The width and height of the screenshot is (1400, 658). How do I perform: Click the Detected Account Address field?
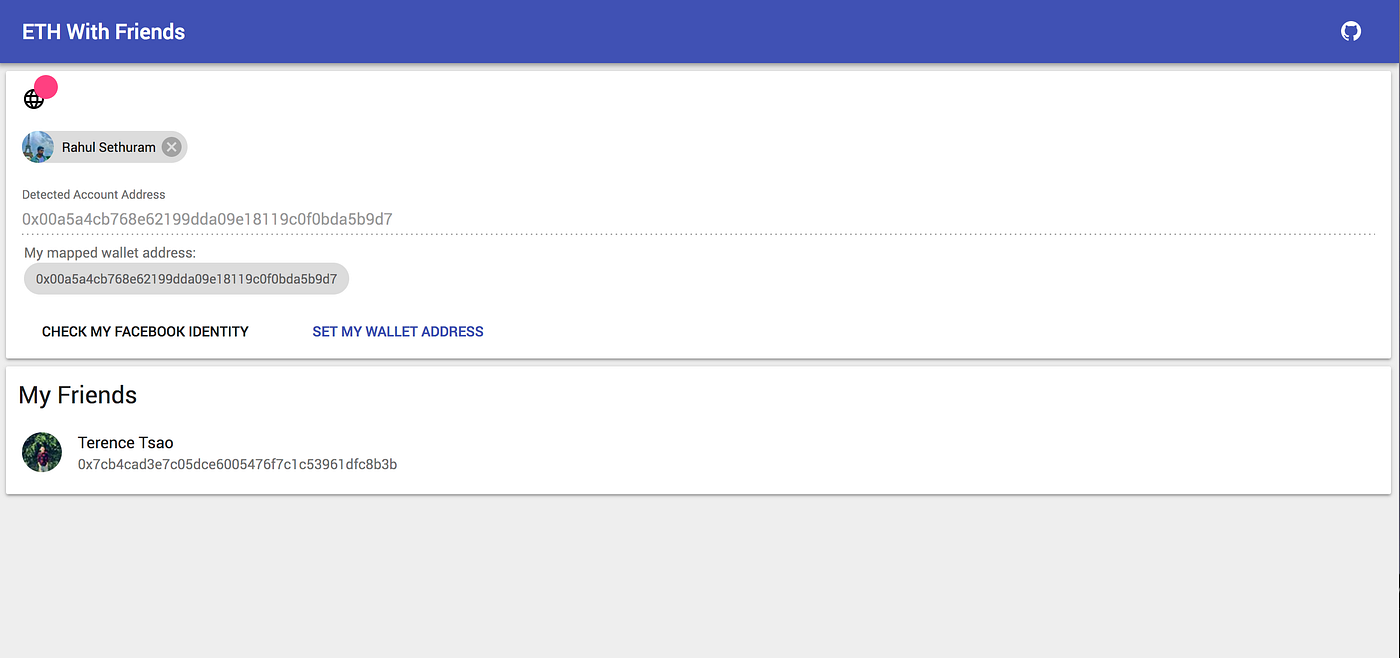tap(699, 218)
